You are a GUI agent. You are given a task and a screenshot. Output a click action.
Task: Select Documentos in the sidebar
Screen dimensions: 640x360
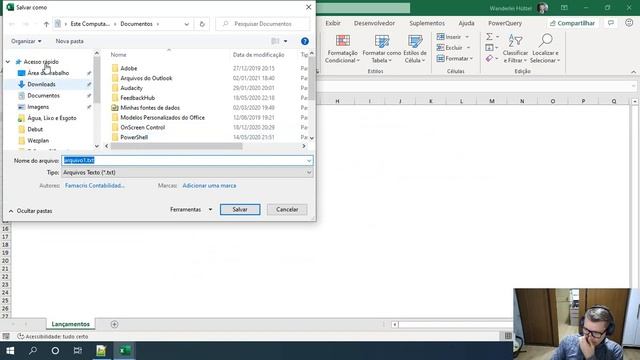pyautogui.click(x=43, y=96)
